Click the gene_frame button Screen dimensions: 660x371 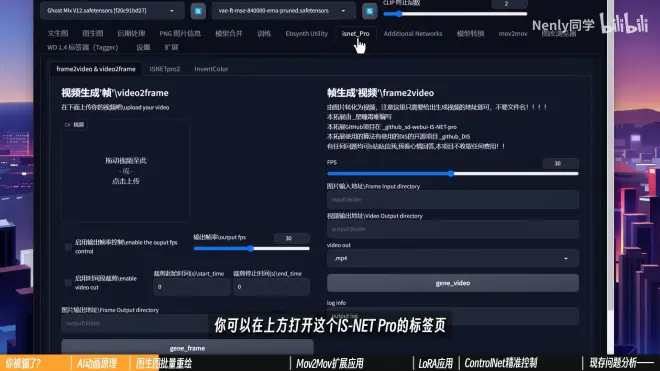[x=187, y=348]
